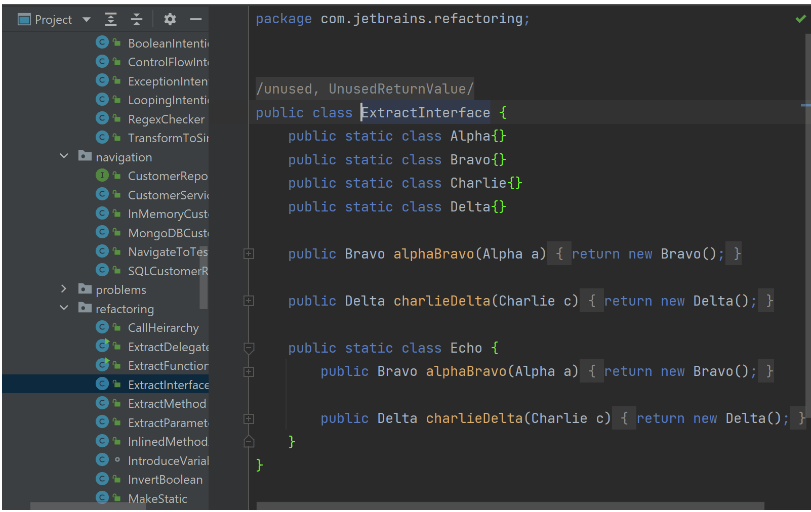Hide the Project panel with minus icon
The height and width of the screenshot is (512, 811).
196,20
